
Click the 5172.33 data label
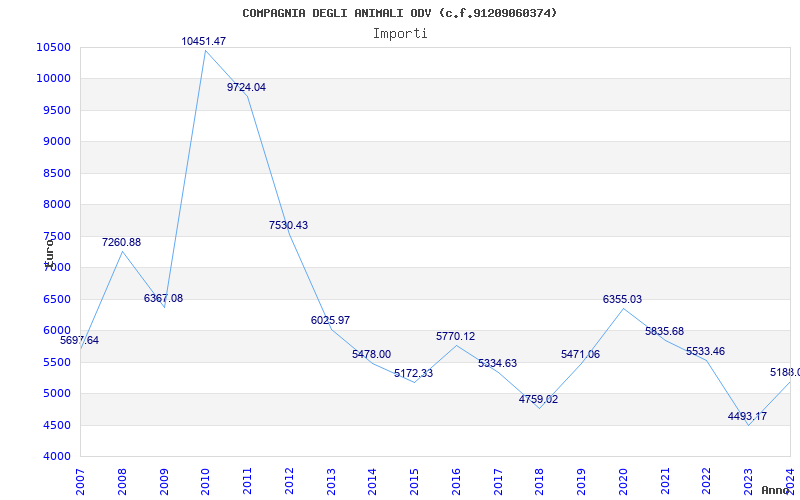pyautogui.click(x=413, y=373)
